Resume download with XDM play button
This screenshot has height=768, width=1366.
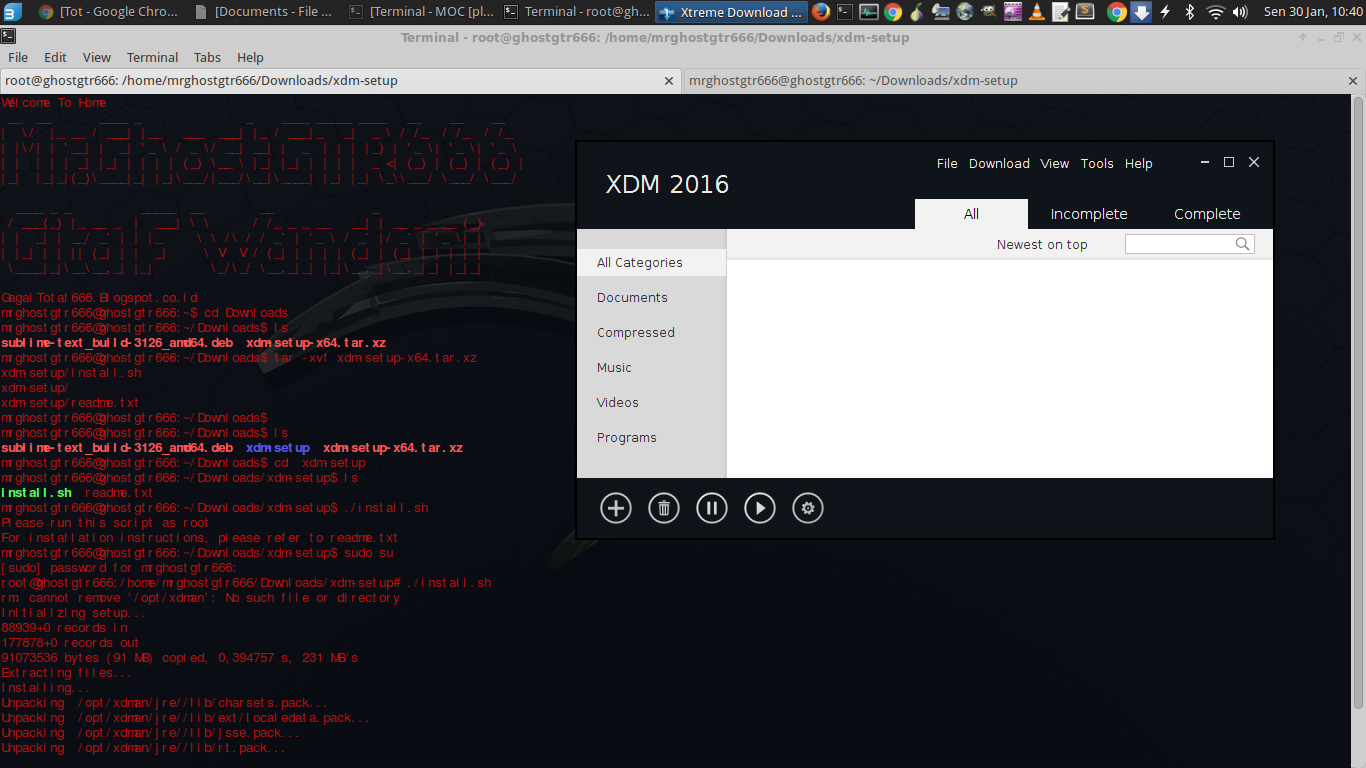(x=760, y=508)
